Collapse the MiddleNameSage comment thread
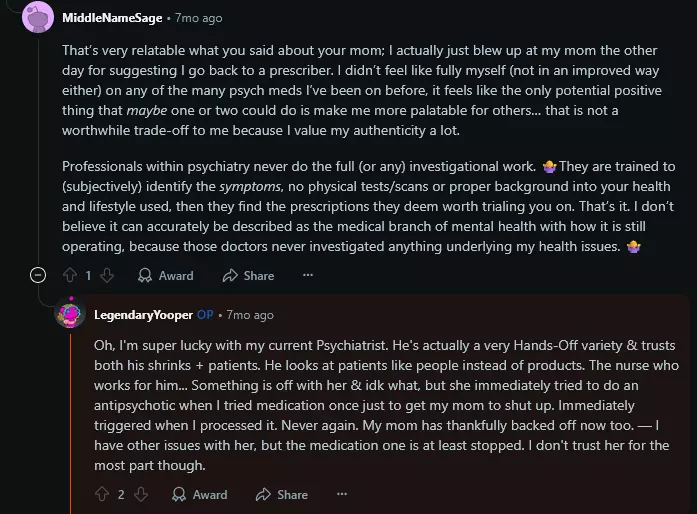This screenshot has width=697, height=514. (39, 275)
